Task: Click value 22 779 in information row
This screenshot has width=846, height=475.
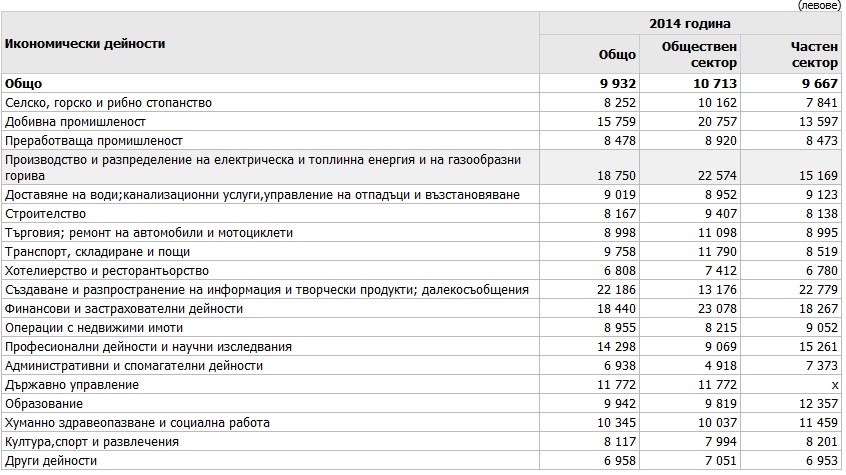Action: point(818,289)
